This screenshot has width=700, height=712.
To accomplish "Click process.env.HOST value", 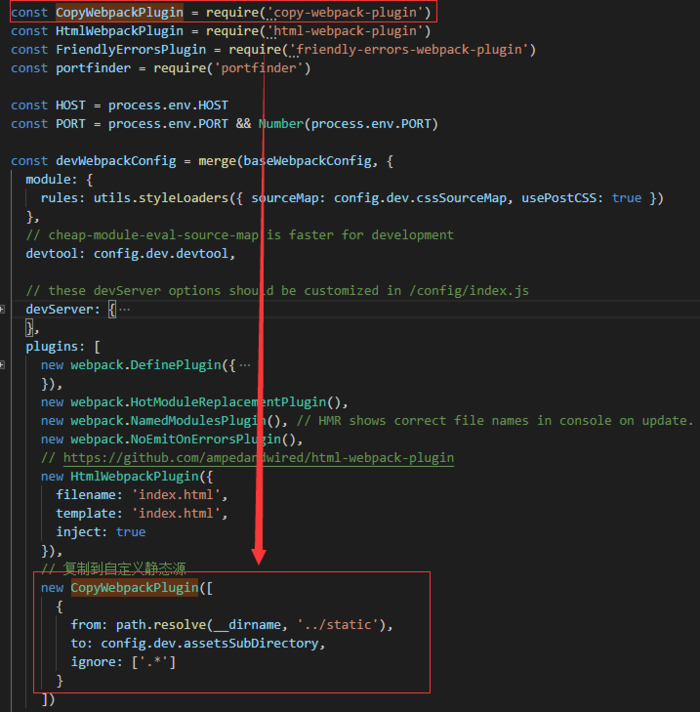I will click(168, 105).
